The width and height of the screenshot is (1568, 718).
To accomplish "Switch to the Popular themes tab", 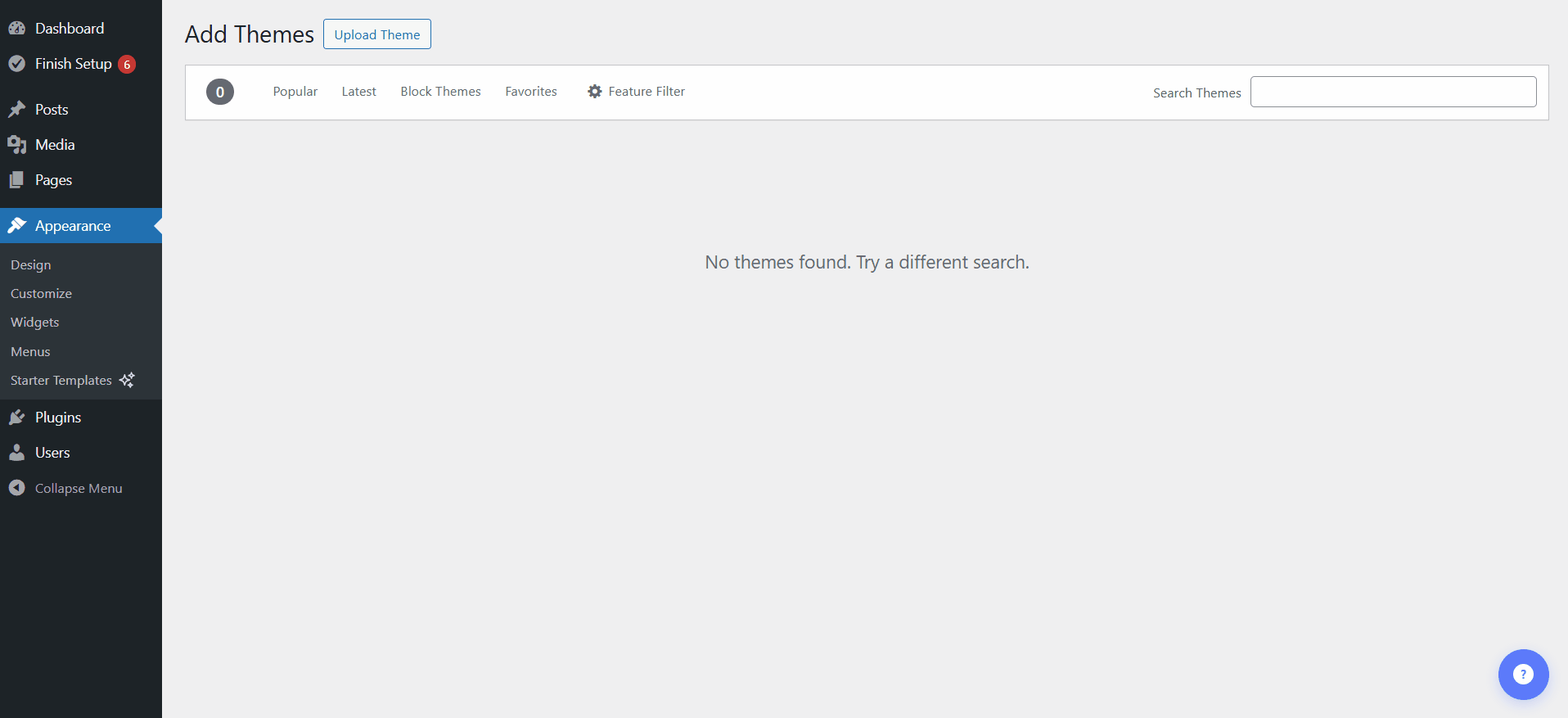I will point(295,92).
